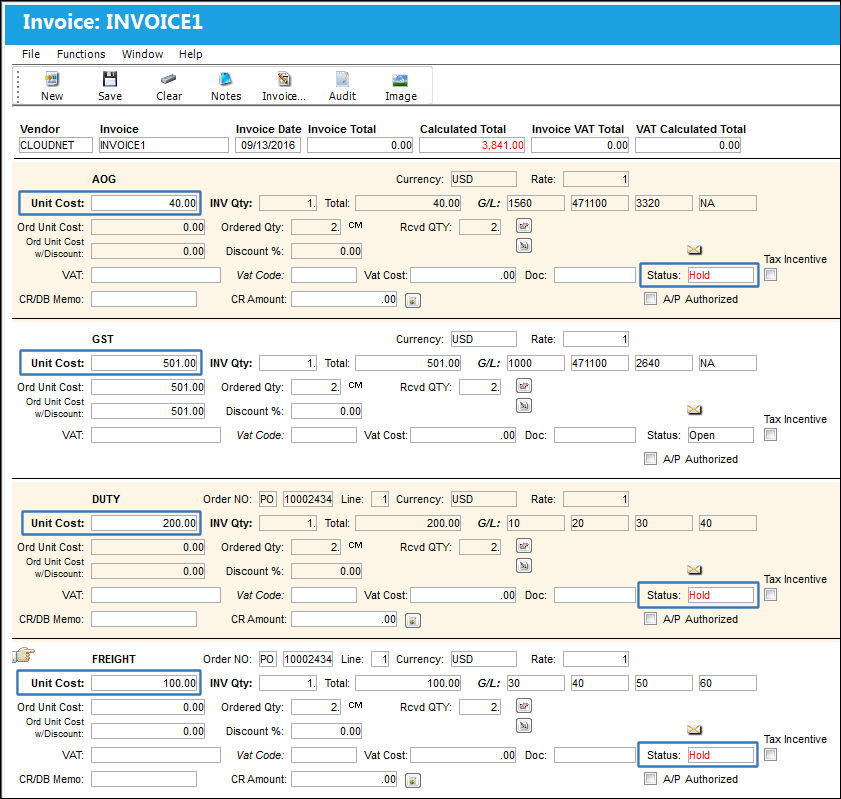Click GST icon beside Rcvd QTY
Viewport: 841px width, 799px height.
pyautogui.click(x=524, y=386)
